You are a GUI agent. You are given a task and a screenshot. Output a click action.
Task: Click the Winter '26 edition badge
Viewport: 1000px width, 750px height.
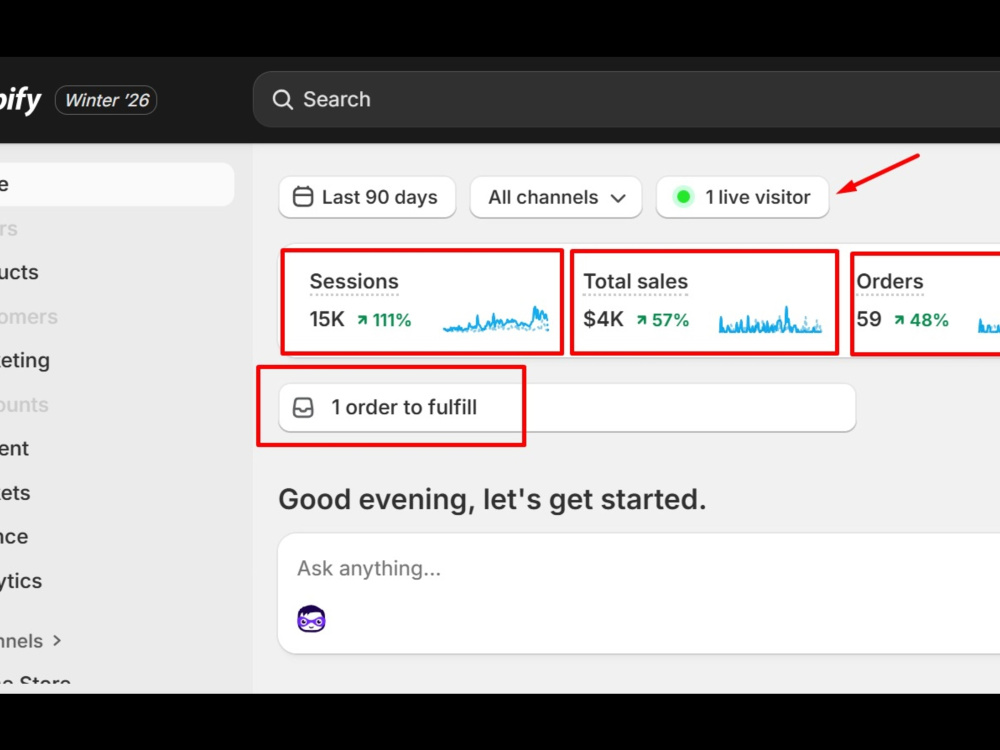coord(106,100)
